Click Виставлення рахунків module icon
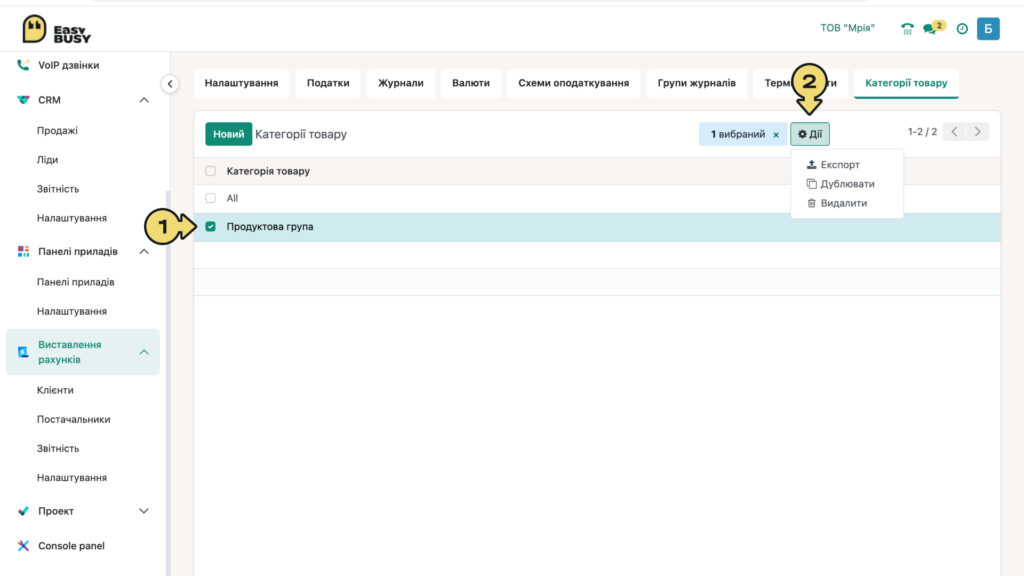The width and height of the screenshot is (1024, 576). pyautogui.click(x=23, y=352)
